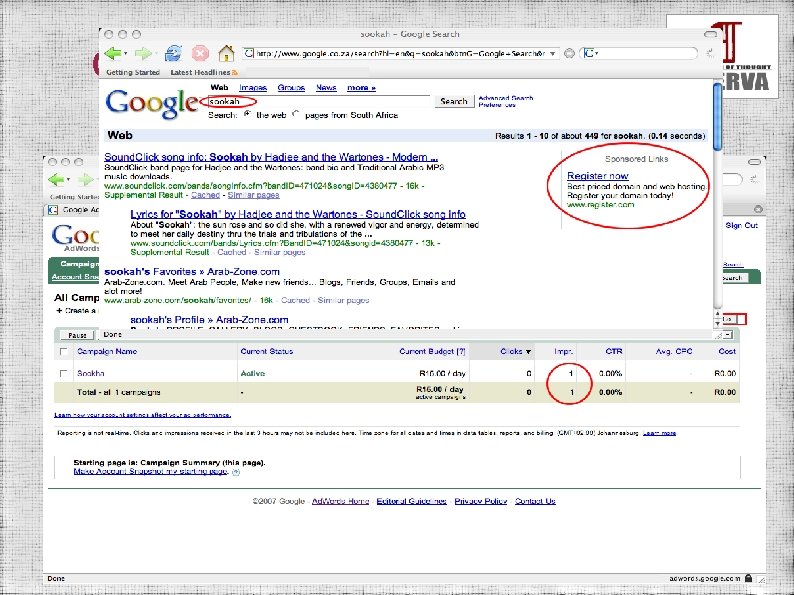Click the Current Budget column header
Screen dimensions: 794x595
point(432,351)
